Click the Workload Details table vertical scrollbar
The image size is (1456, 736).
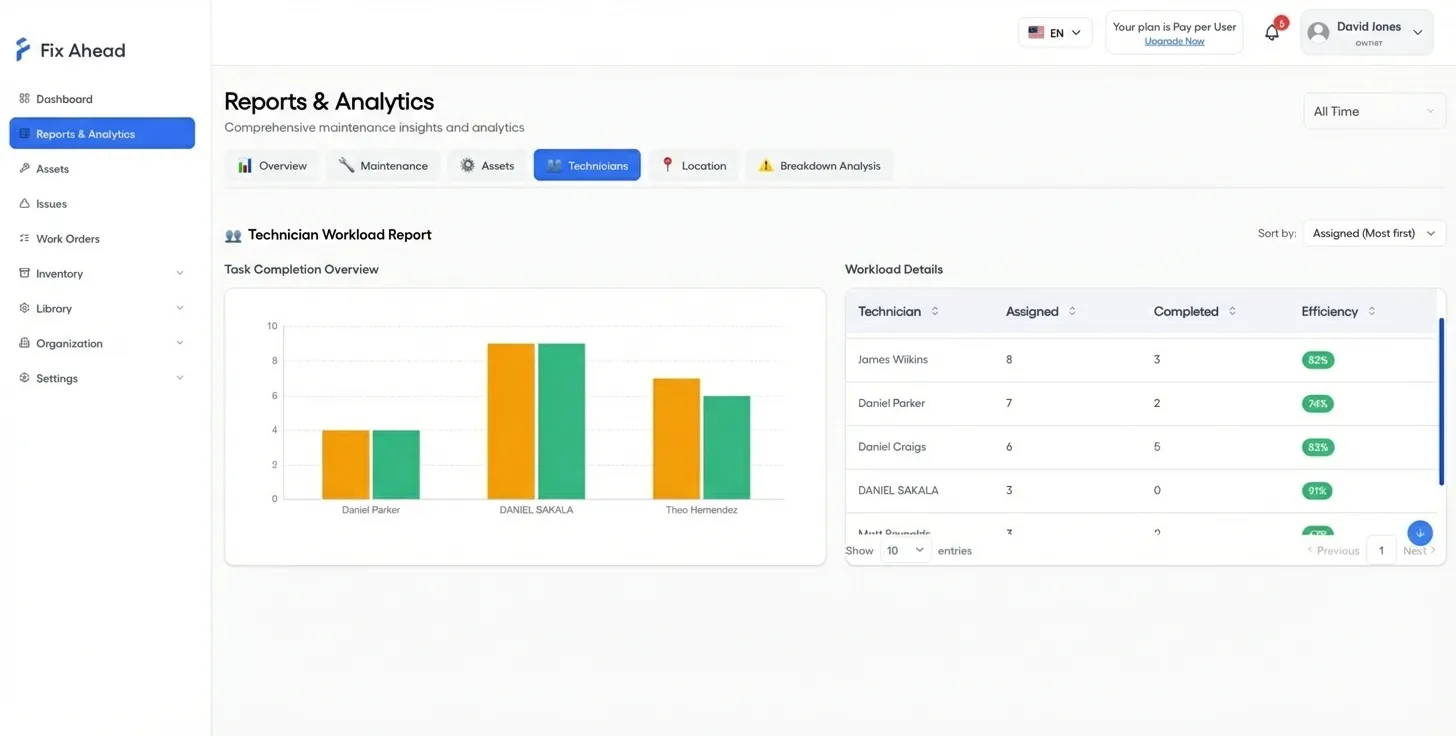pos(1441,402)
